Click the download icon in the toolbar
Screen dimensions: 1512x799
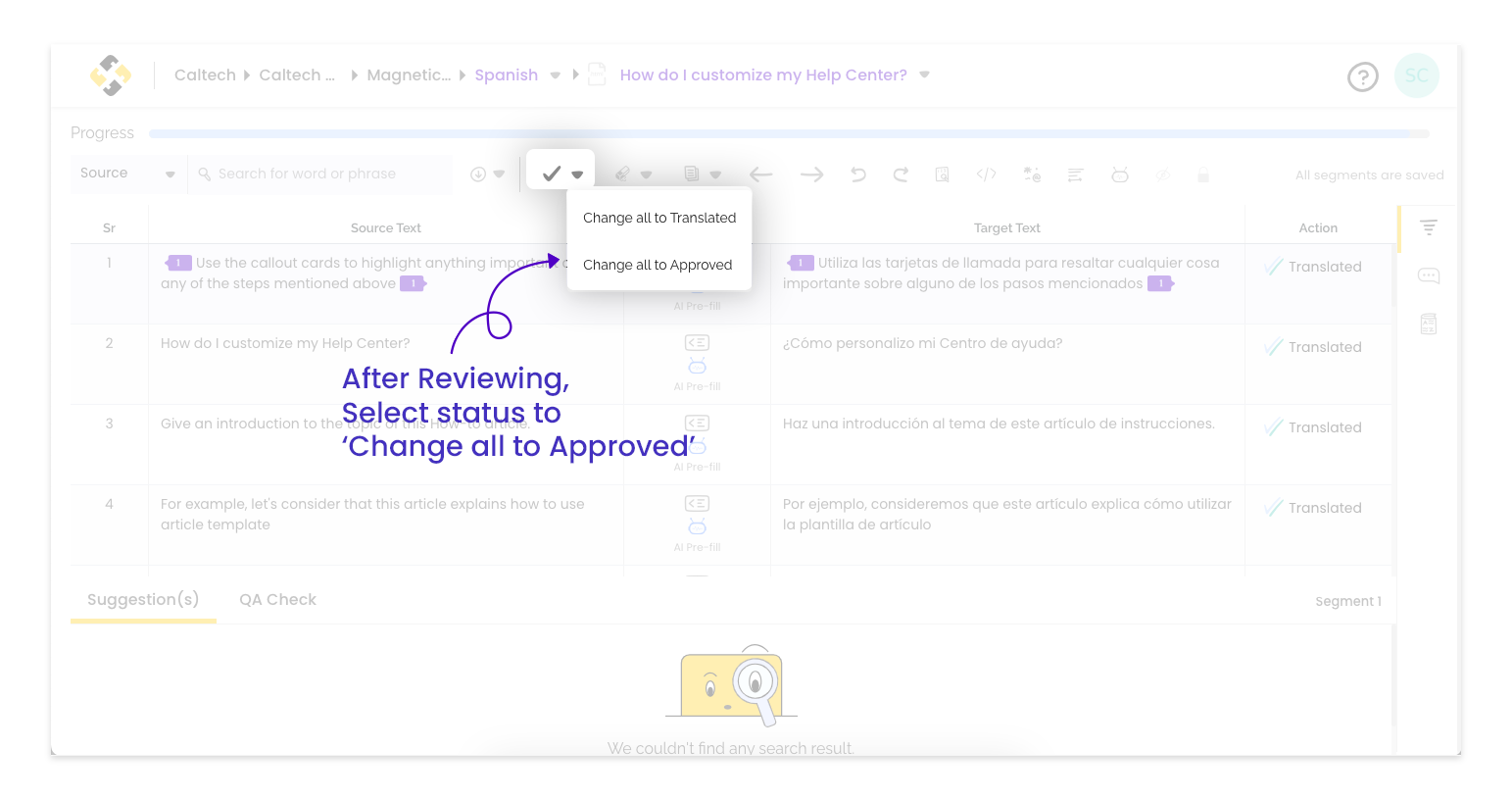coord(478,175)
